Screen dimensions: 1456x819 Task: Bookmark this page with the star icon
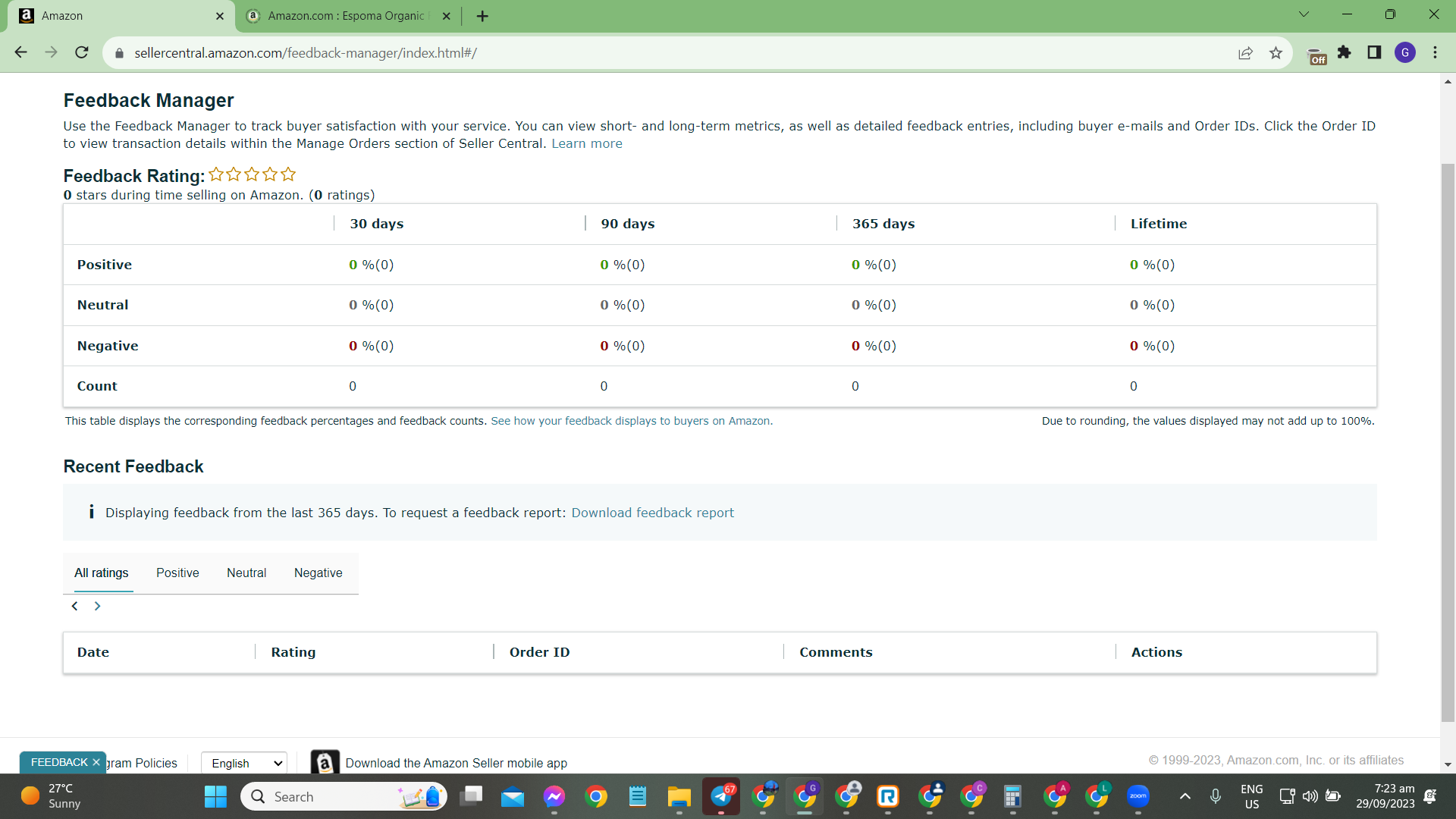point(1276,53)
